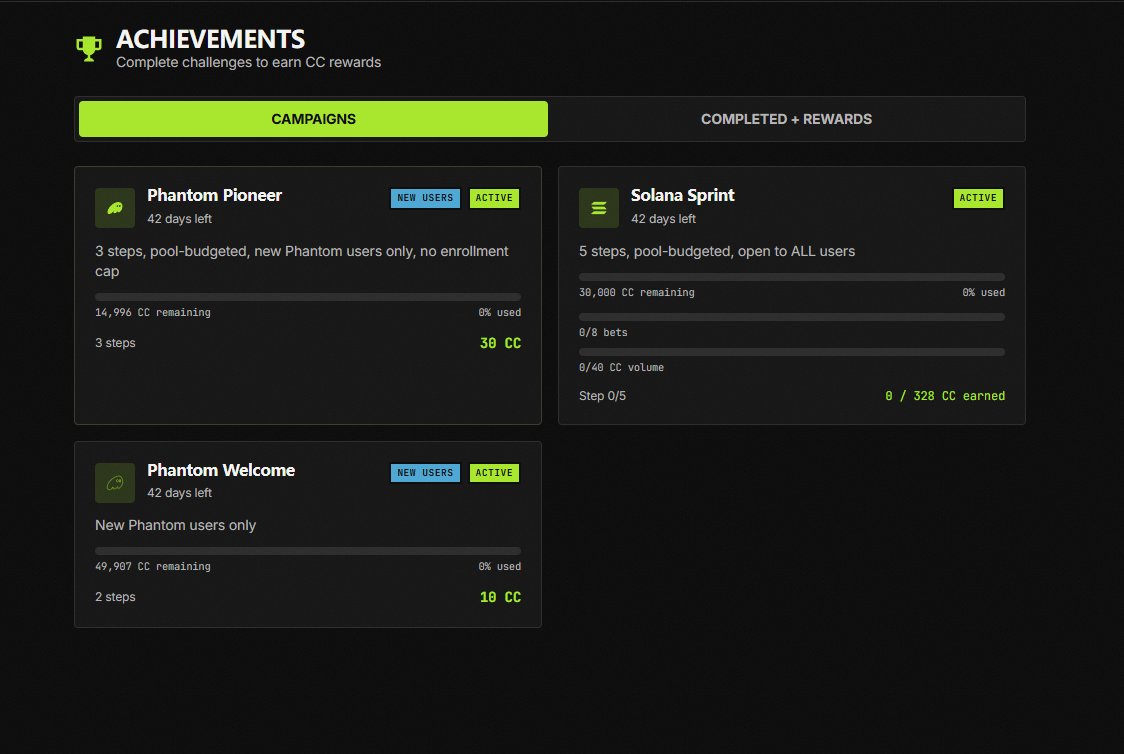Open the Phantom Welcome campaign title
1124x754 pixels.
click(x=221, y=470)
